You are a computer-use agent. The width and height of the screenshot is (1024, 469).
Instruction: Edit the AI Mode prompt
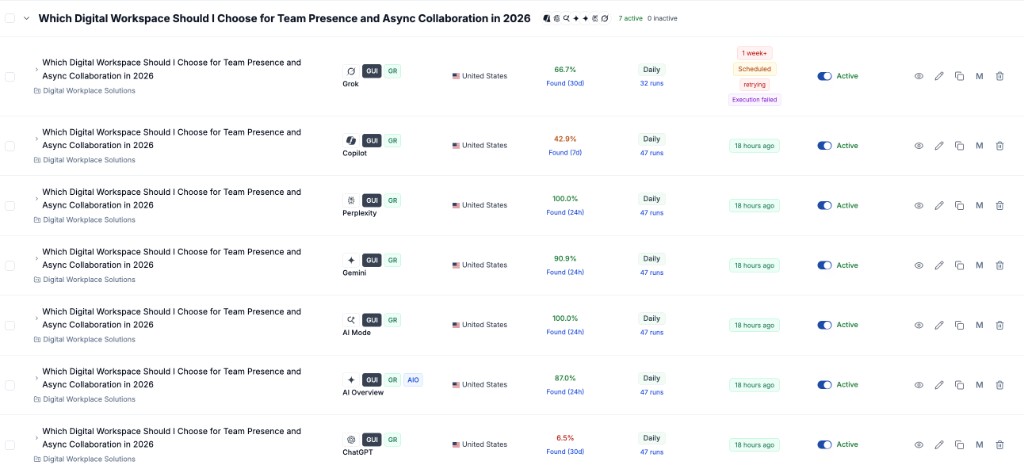(x=938, y=325)
